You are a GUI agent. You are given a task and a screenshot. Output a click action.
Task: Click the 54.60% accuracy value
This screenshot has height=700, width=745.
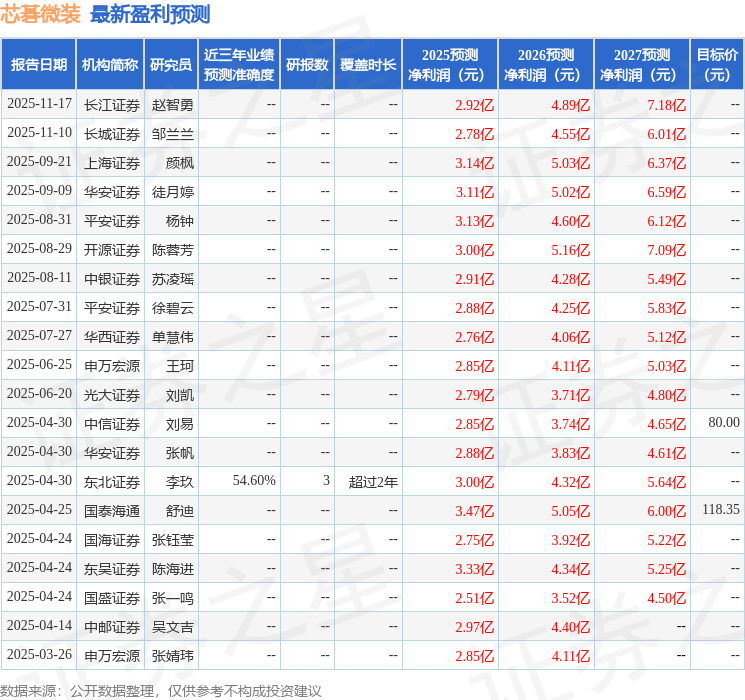tap(254, 480)
